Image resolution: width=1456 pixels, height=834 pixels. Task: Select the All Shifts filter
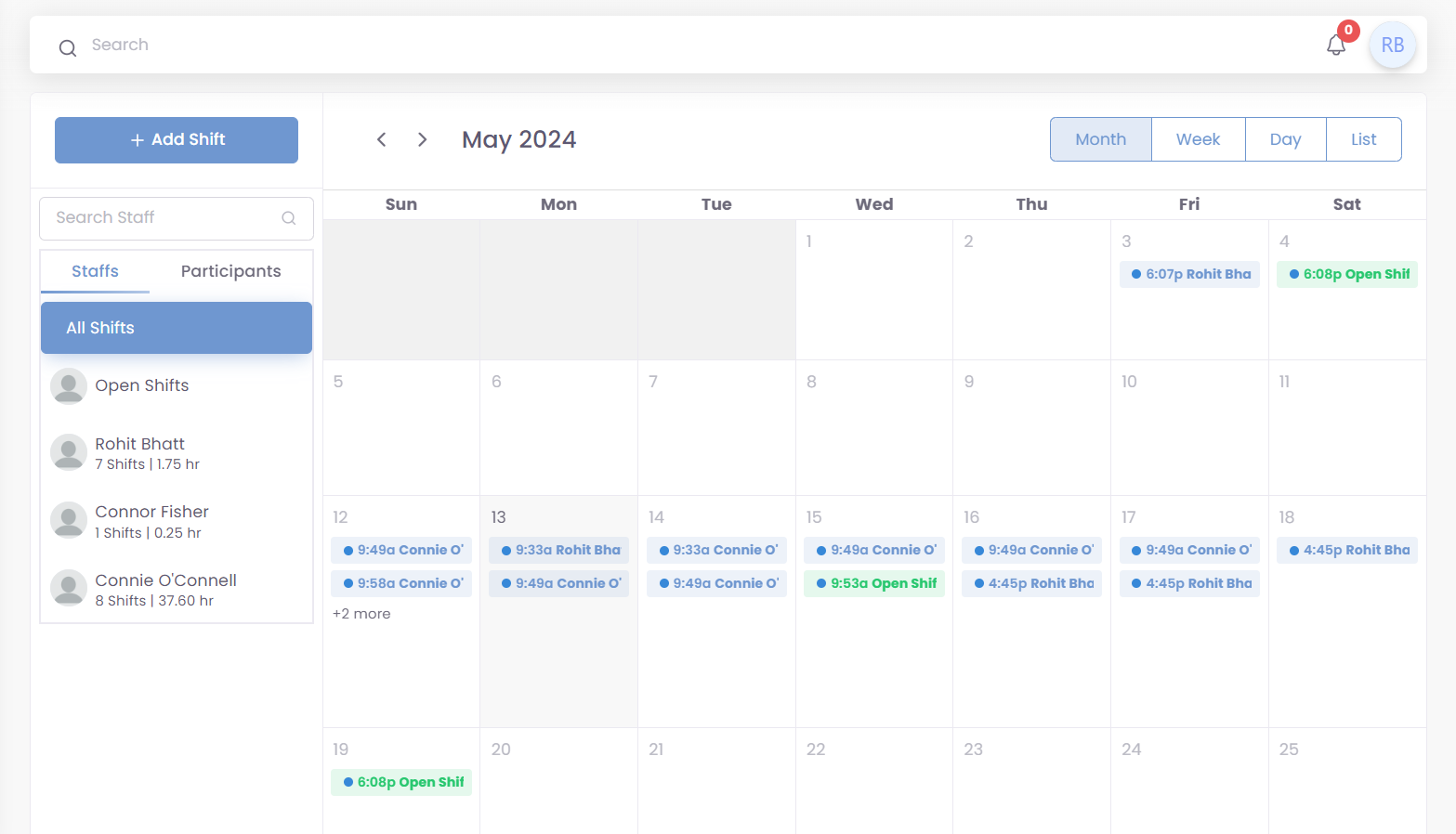(177, 328)
